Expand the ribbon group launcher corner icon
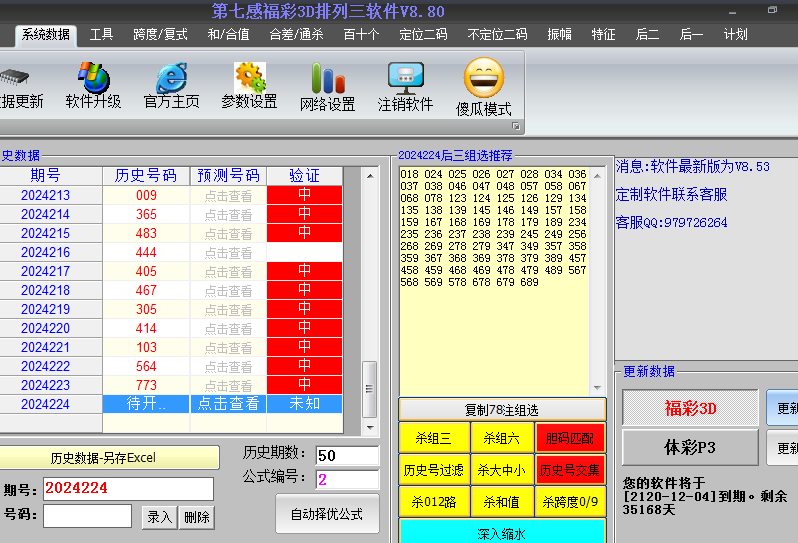 click(x=516, y=126)
